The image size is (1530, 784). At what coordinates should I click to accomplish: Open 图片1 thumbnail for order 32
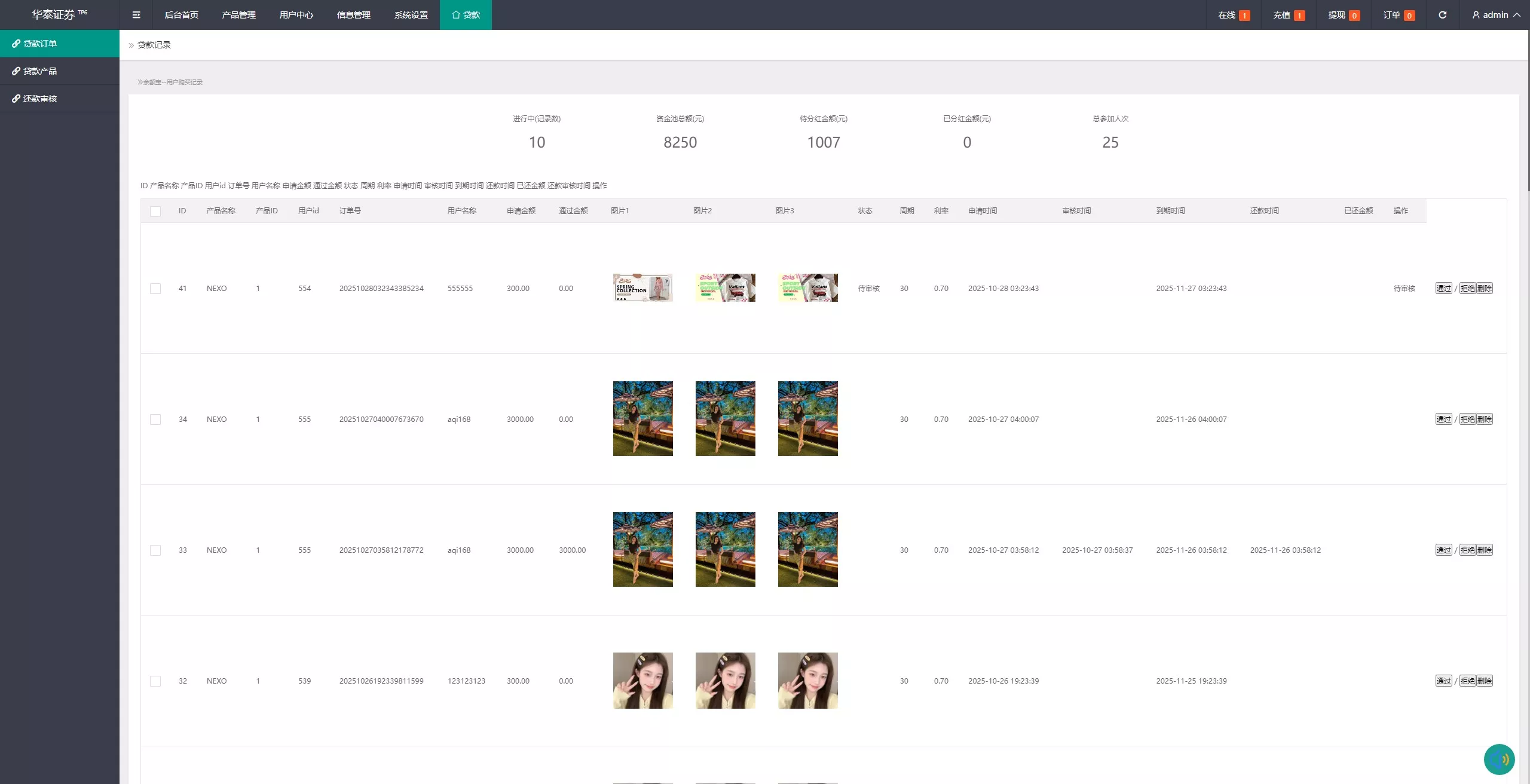tap(643, 681)
